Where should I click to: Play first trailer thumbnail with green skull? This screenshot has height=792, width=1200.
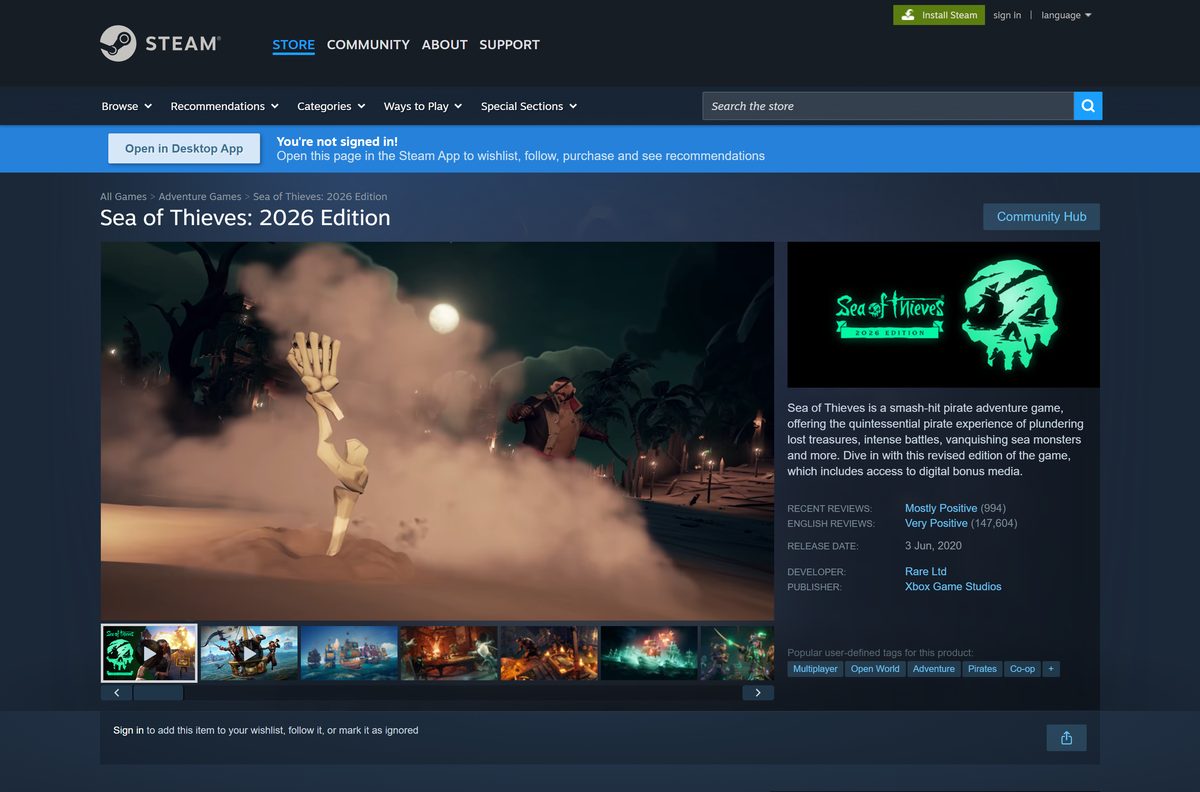tap(149, 653)
